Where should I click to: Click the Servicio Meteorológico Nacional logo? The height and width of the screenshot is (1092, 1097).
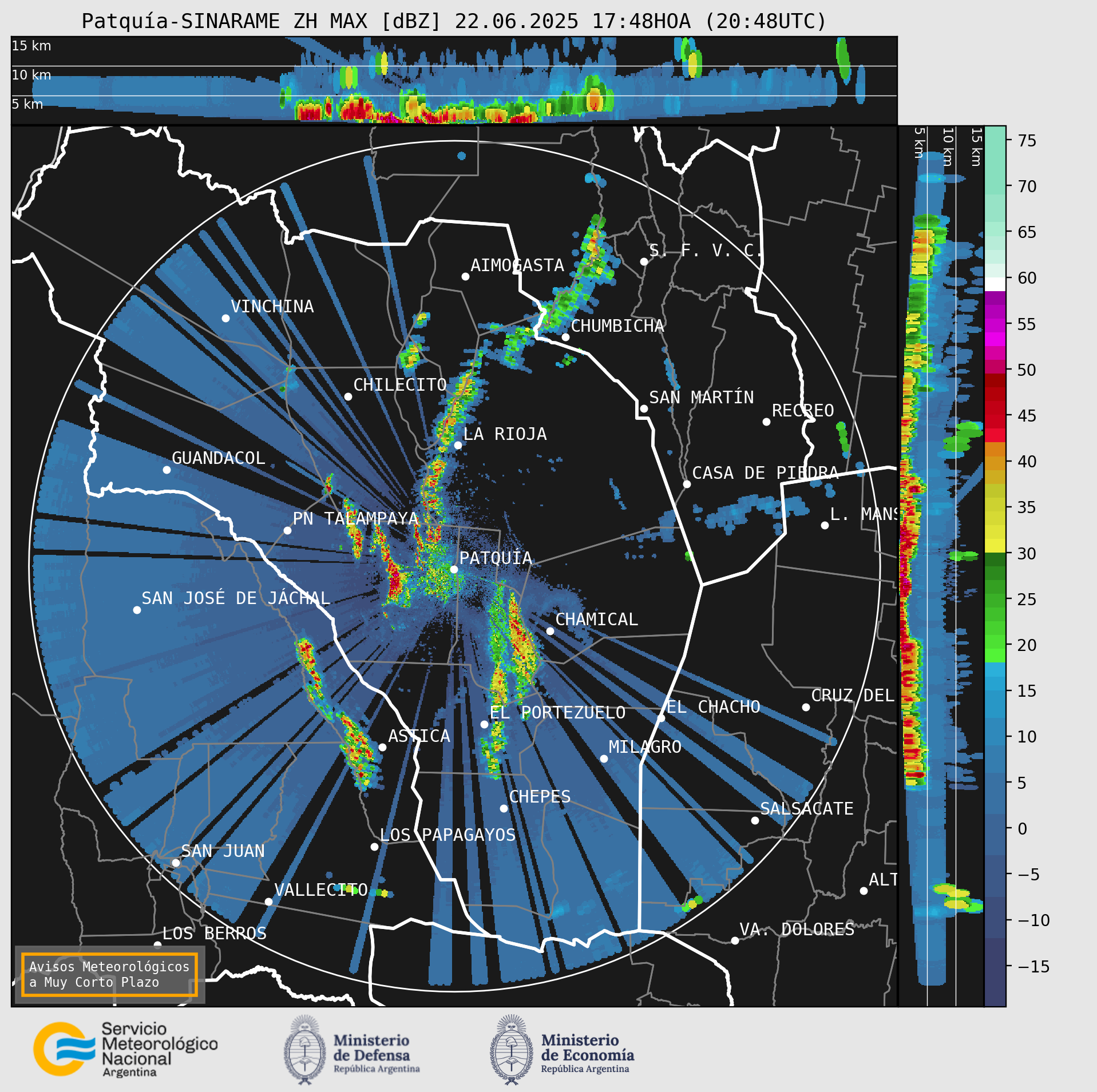pyautogui.click(x=125, y=1050)
